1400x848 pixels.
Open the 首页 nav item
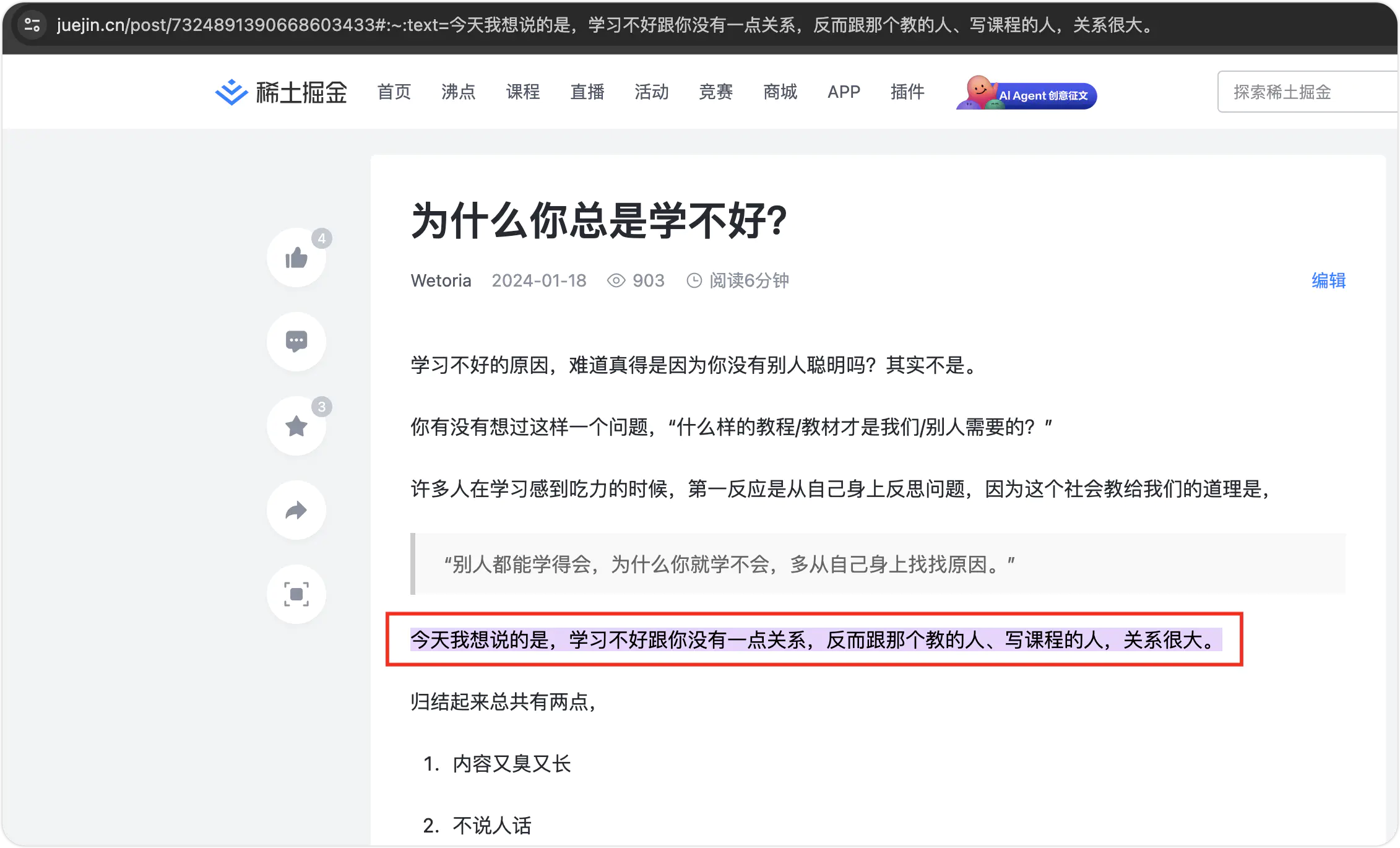pyautogui.click(x=394, y=92)
